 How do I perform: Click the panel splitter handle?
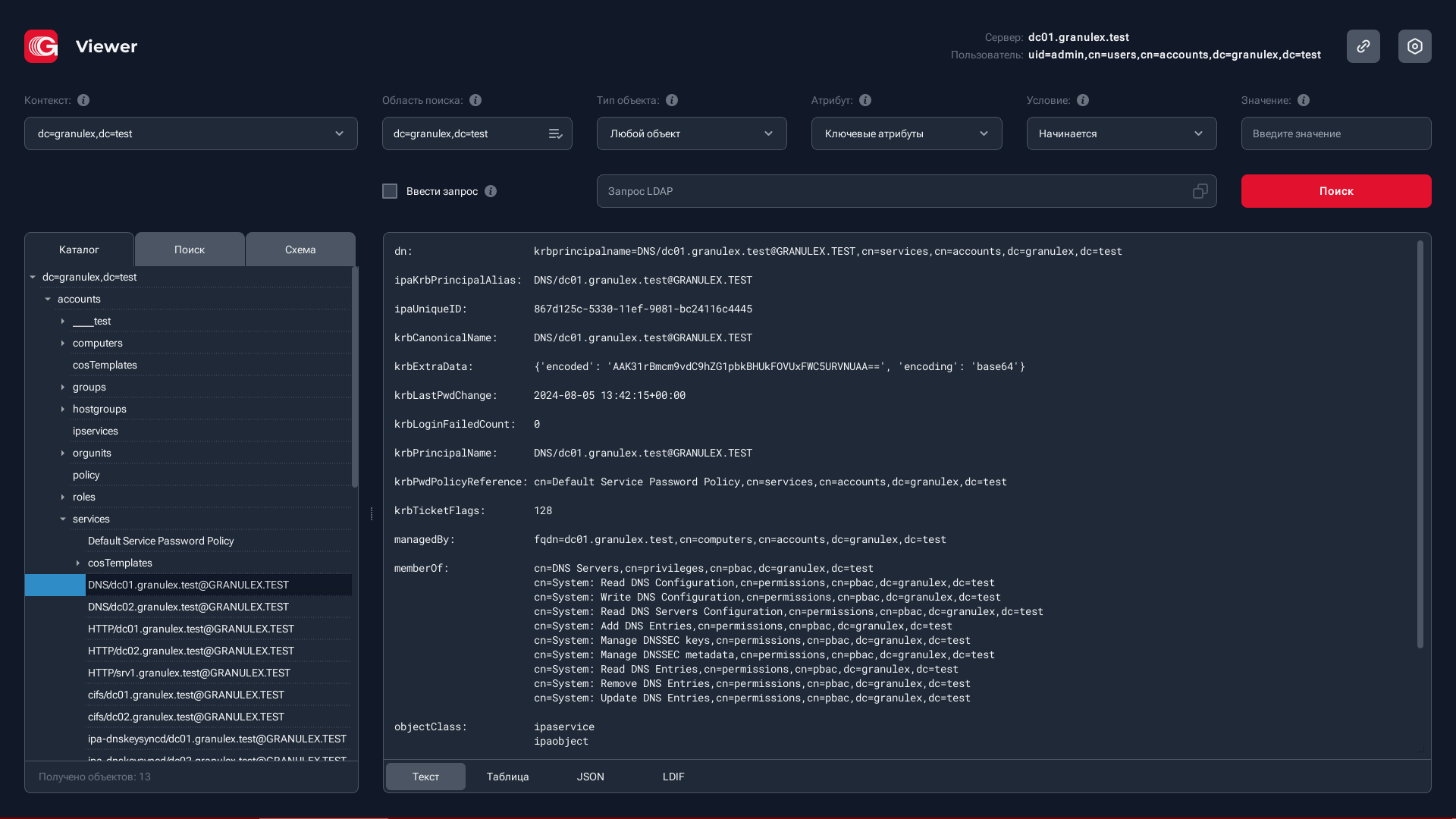pos(372,513)
